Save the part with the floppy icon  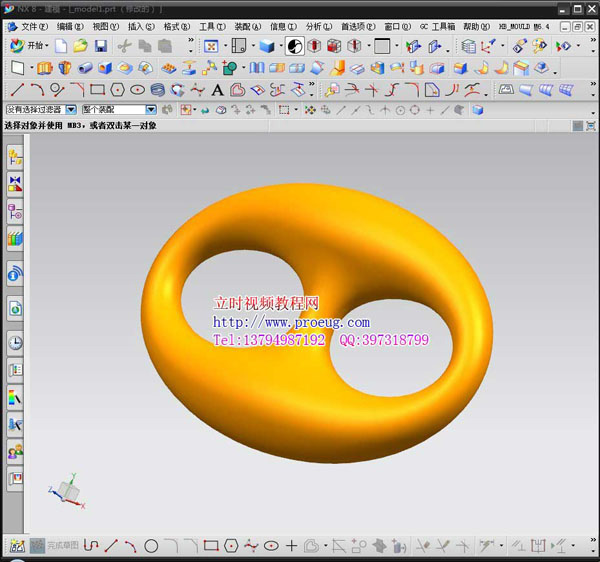[x=101, y=46]
